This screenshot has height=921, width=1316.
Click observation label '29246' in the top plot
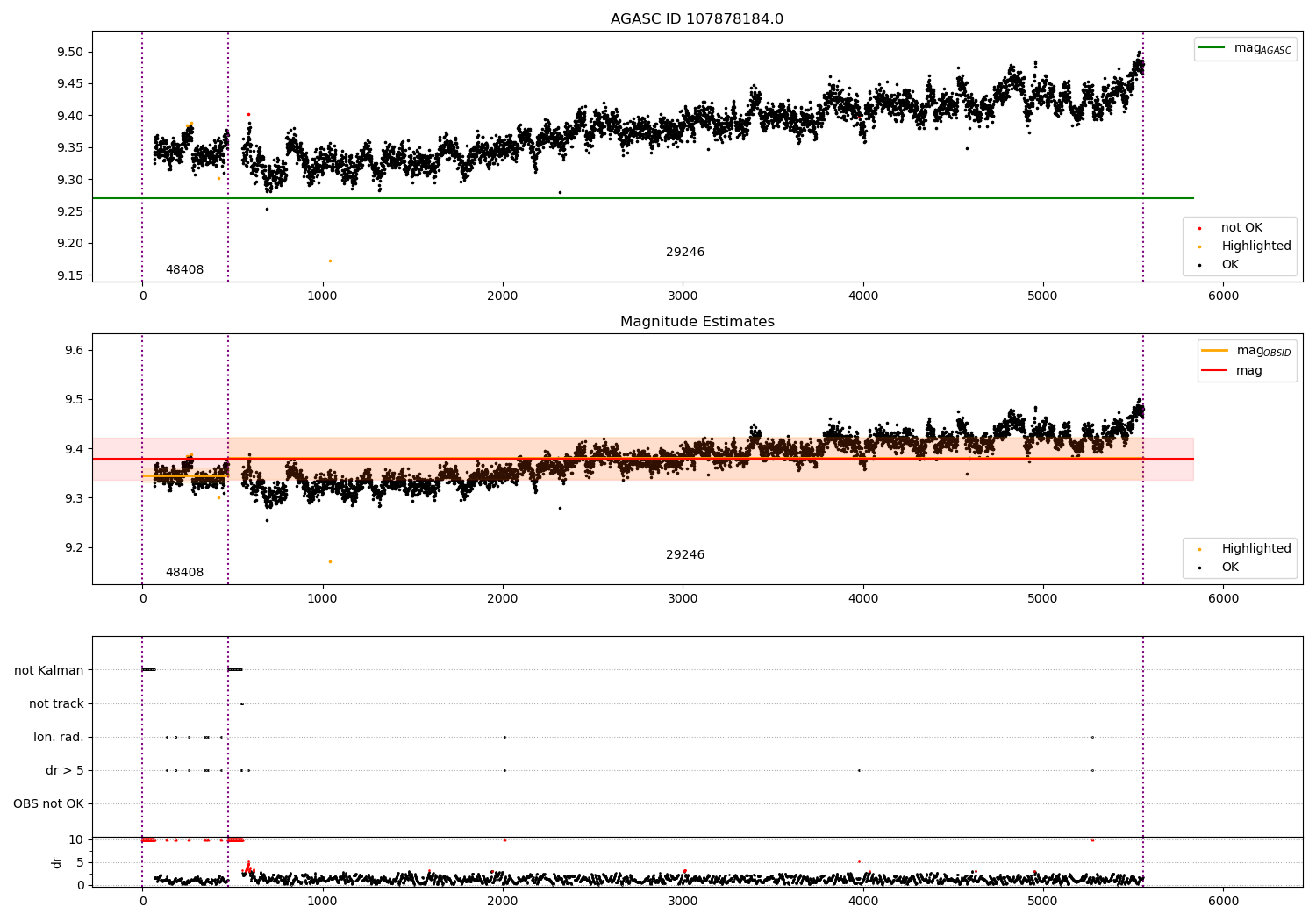tap(685, 253)
